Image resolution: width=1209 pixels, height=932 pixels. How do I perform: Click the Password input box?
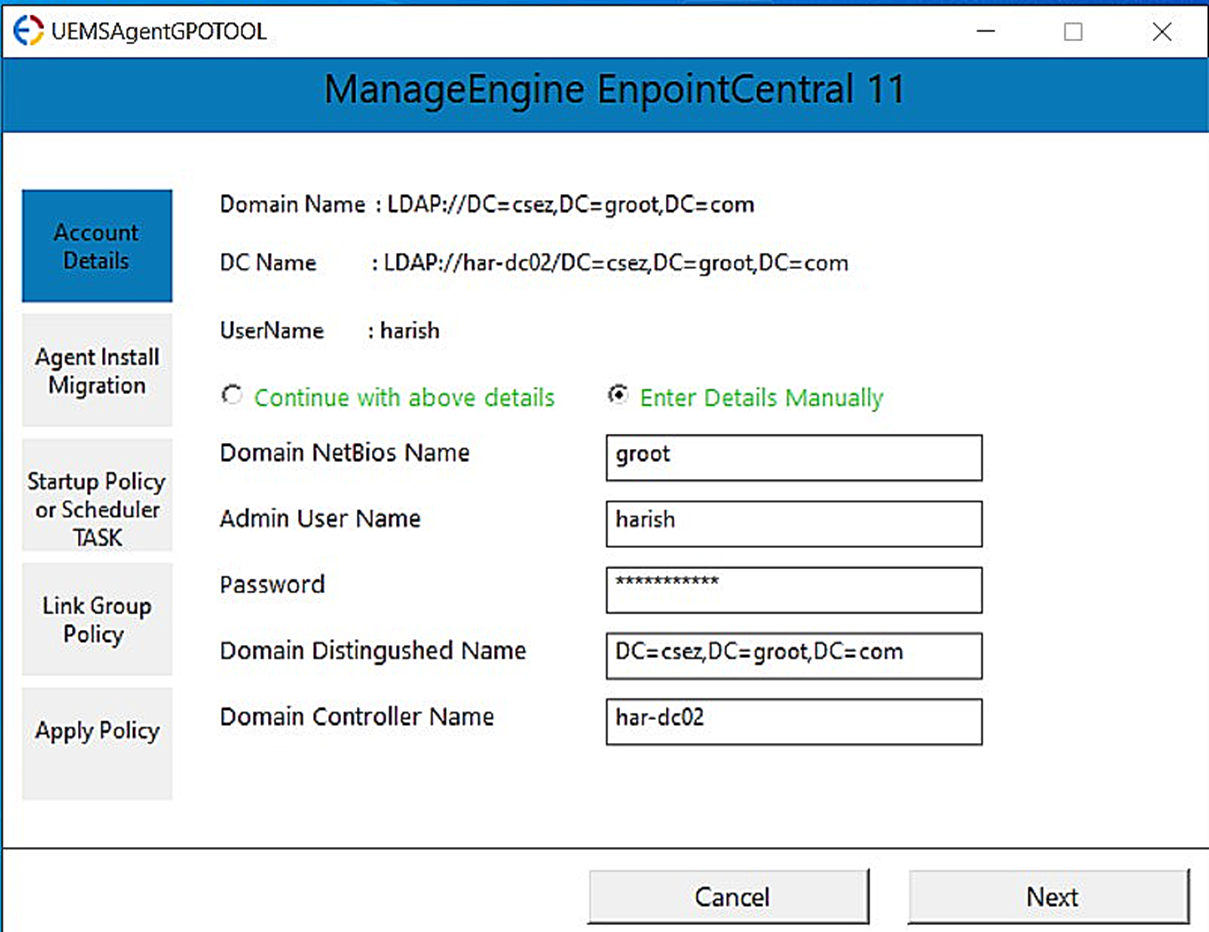[793, 590]
